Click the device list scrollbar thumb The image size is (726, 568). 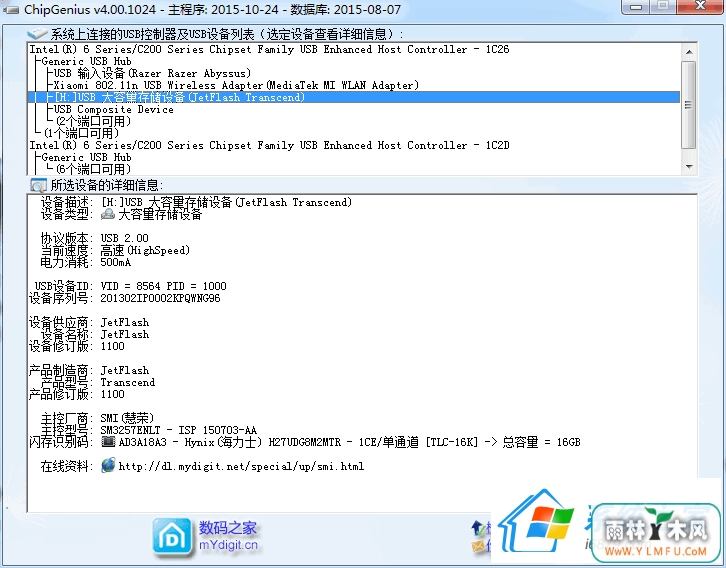click(x=689, y=105)
